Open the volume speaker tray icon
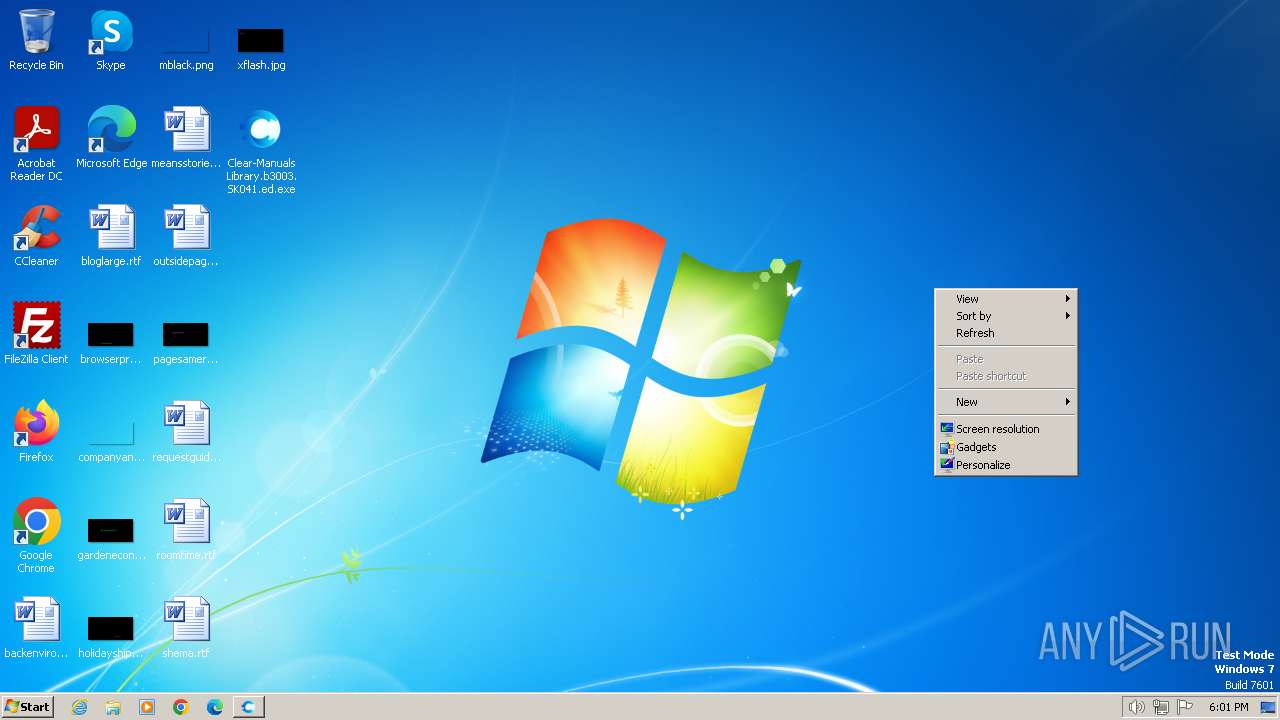This screenshot has height=720, width=1280. coord(1136,707)
